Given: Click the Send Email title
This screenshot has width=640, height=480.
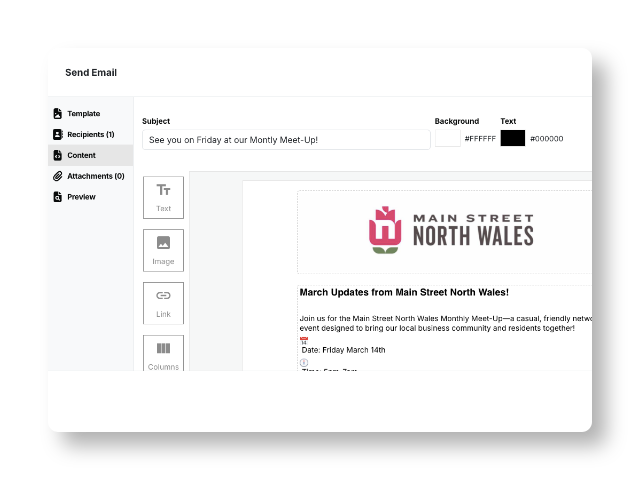Looking at the screenshot, I should [x=91, y=73].
